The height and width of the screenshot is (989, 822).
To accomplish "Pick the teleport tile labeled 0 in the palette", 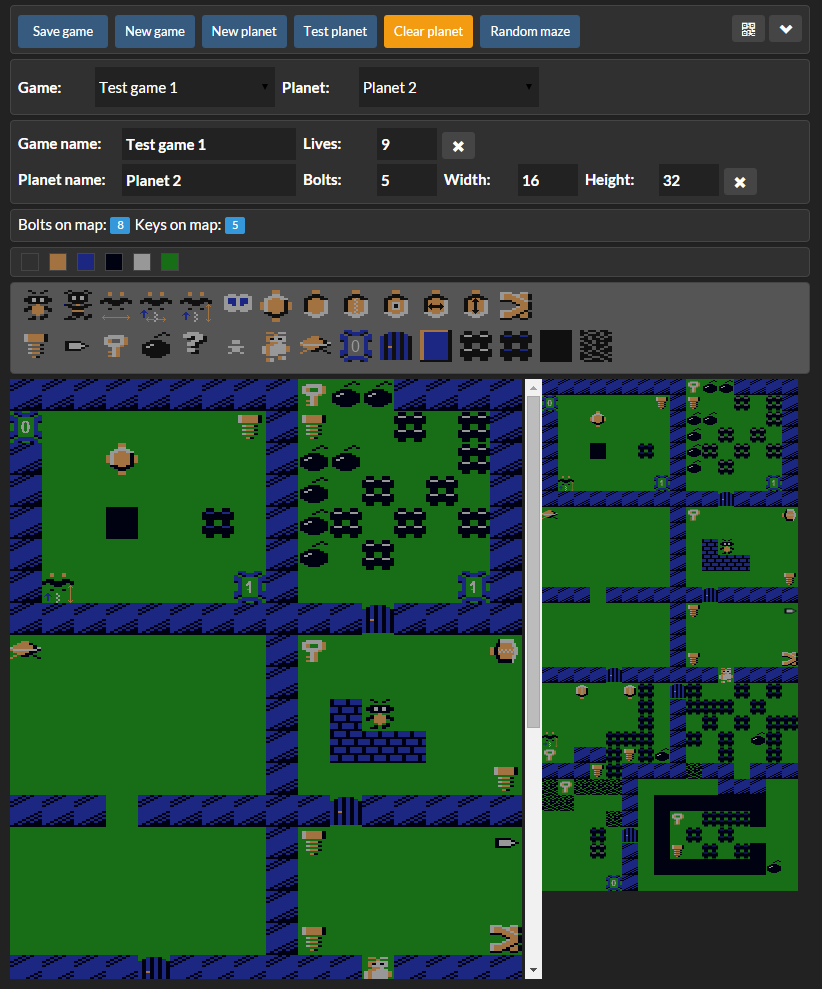I will pos(356,346).
